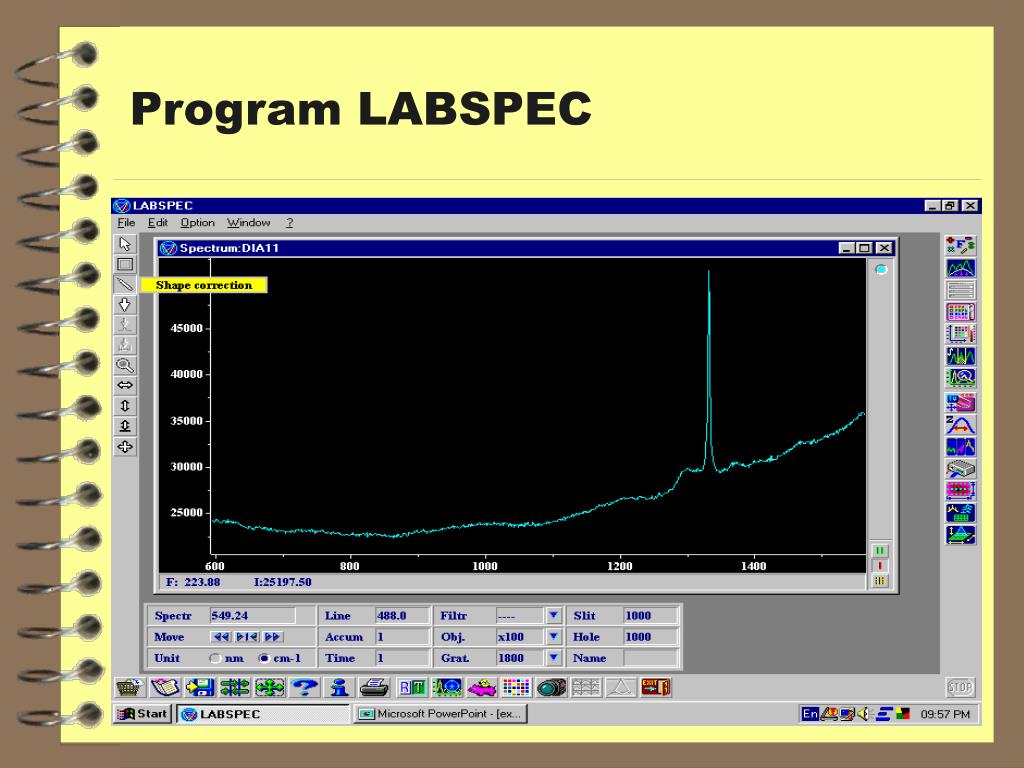This screenshot has width=1024, height=768.
Task: Click the colored dot grid icon
Action: 517,687
